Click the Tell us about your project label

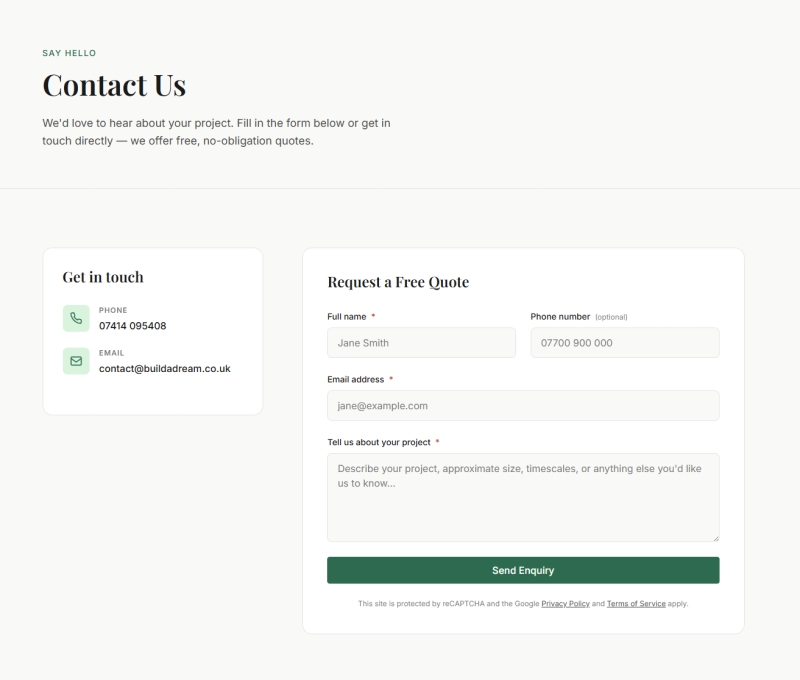pyautogui.click(x=379, y=442)
